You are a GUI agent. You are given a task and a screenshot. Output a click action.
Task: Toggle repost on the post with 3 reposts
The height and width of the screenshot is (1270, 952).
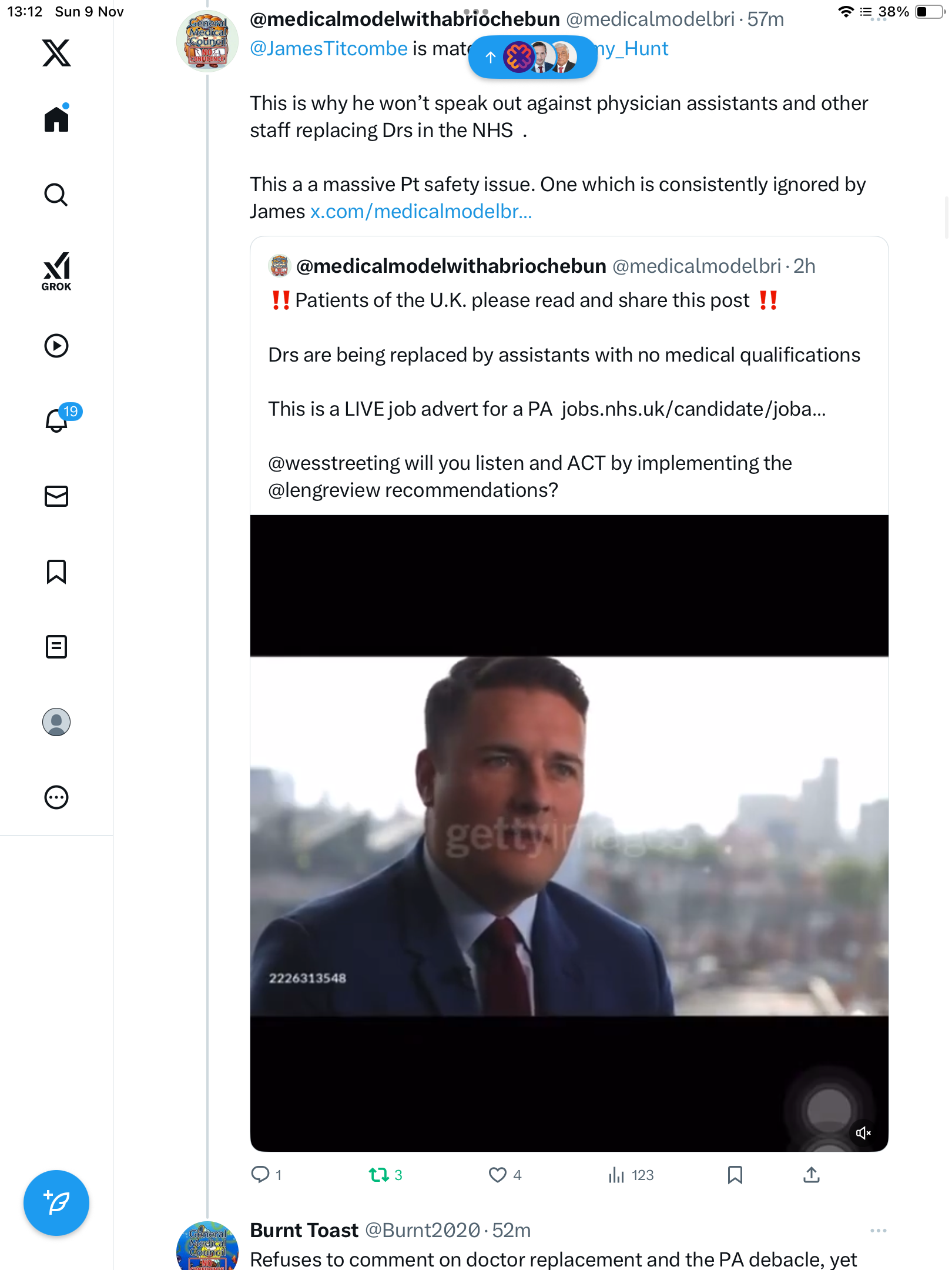click(379, 1175)
